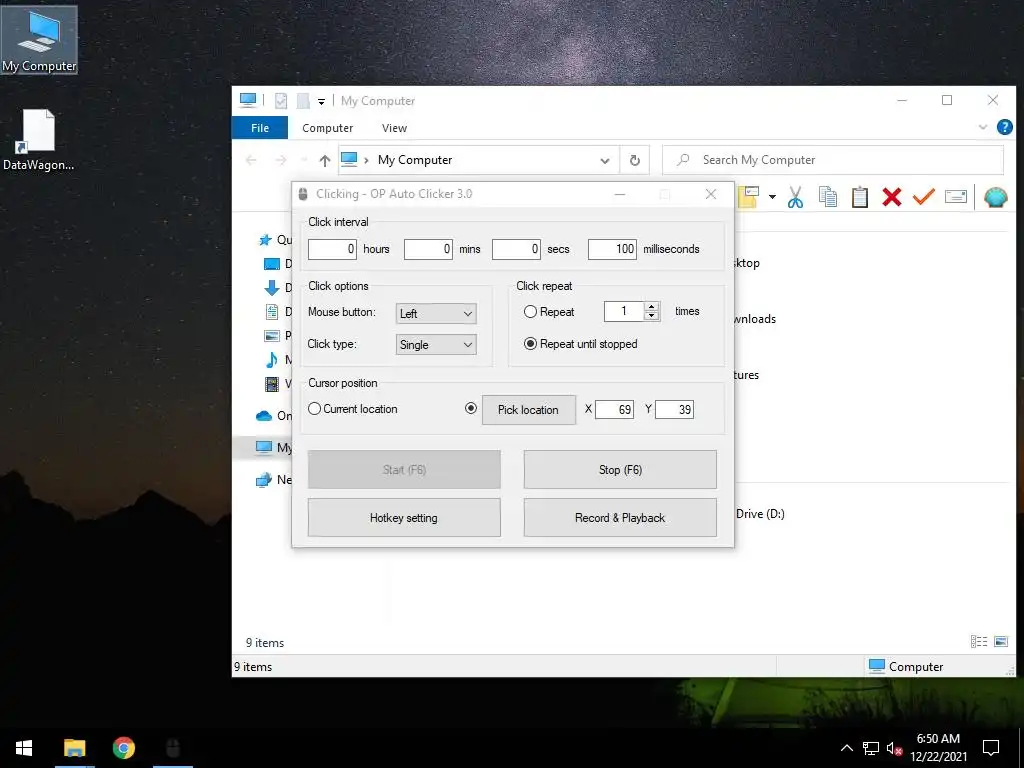Open the Customize Quick Access Toolbar dropdown arrow
The height and width of the screenshot is (768, 1024).
[x=321, y=101]
